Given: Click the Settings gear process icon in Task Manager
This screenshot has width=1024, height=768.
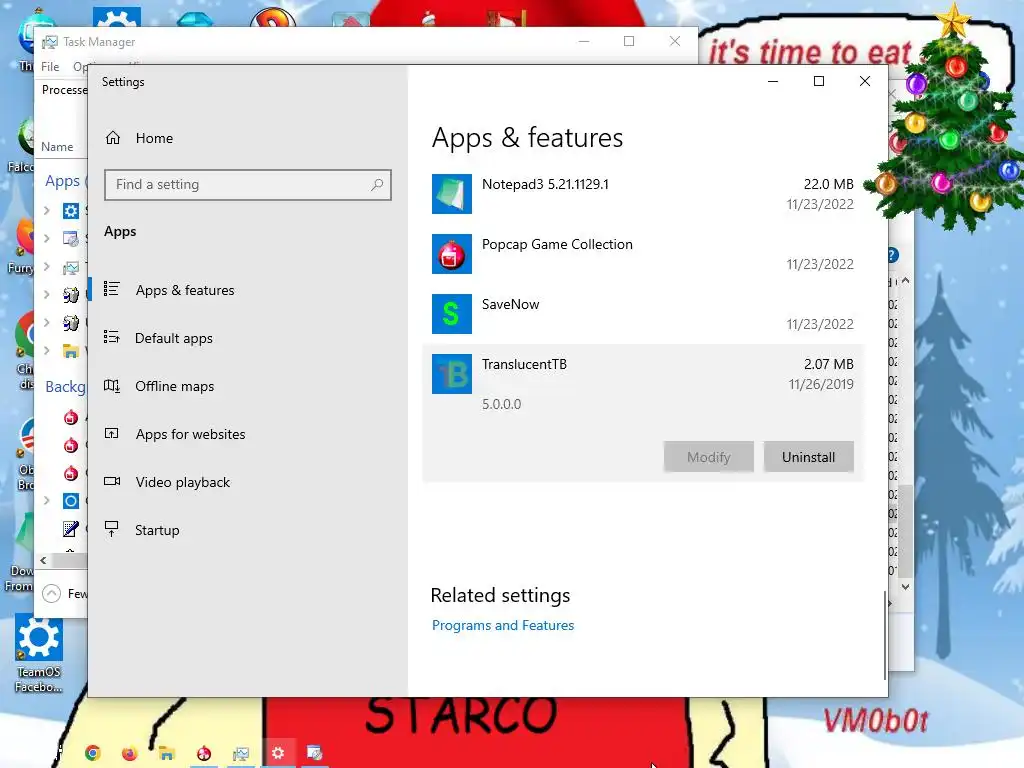Looking at the screenshot, I should [x=71, y=210].
